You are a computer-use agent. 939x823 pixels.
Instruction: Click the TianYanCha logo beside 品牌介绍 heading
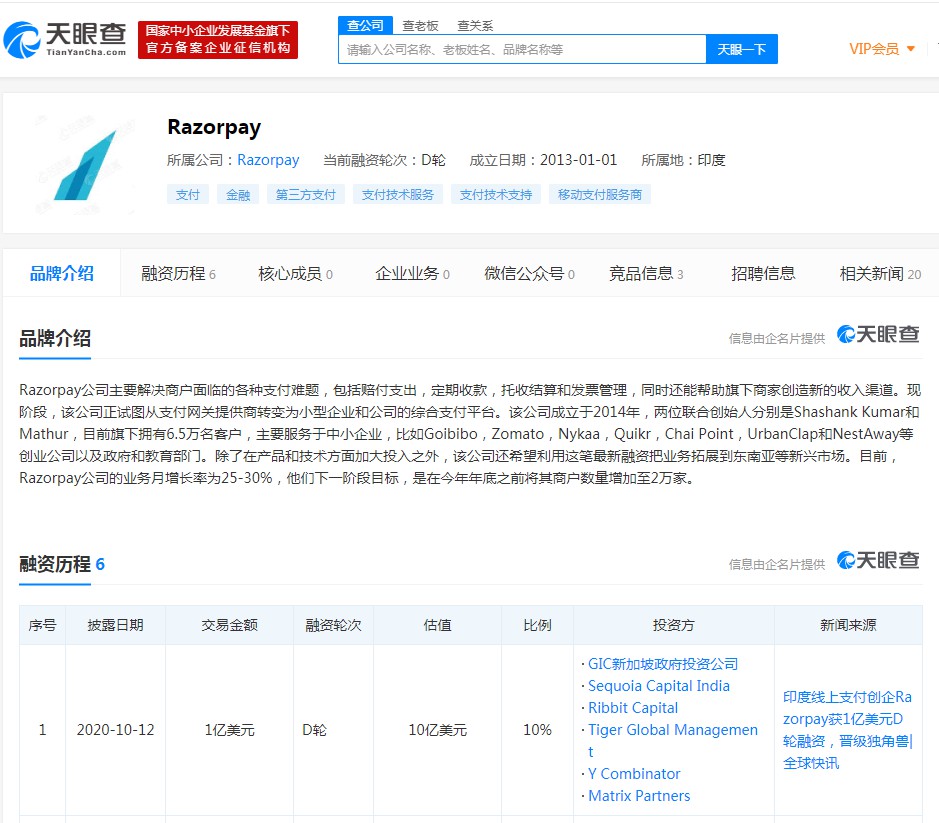pyautogui.click(x=878, y=335)
